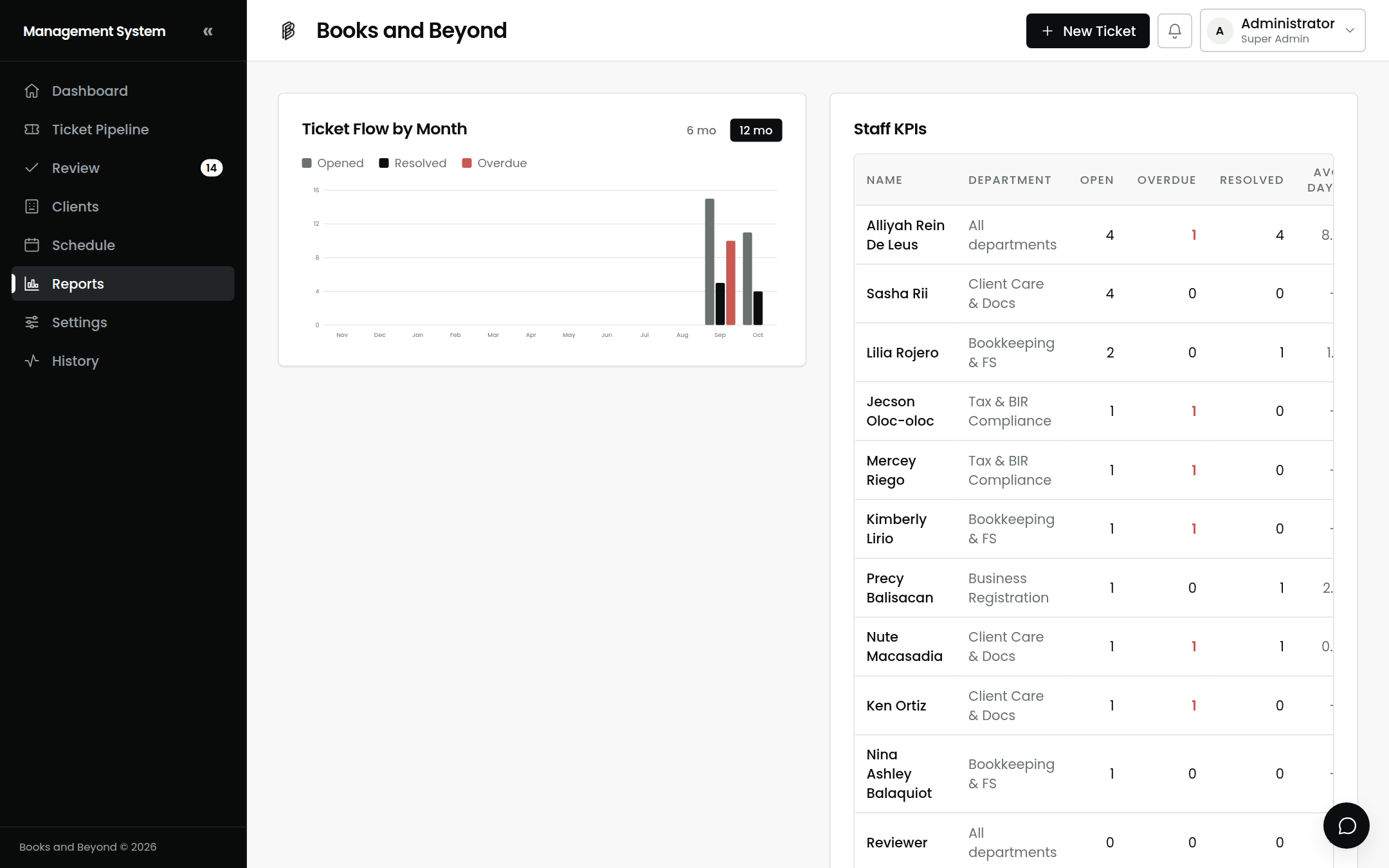Expand the Administrator account dropdown arrow

[x=1350, y=31]
